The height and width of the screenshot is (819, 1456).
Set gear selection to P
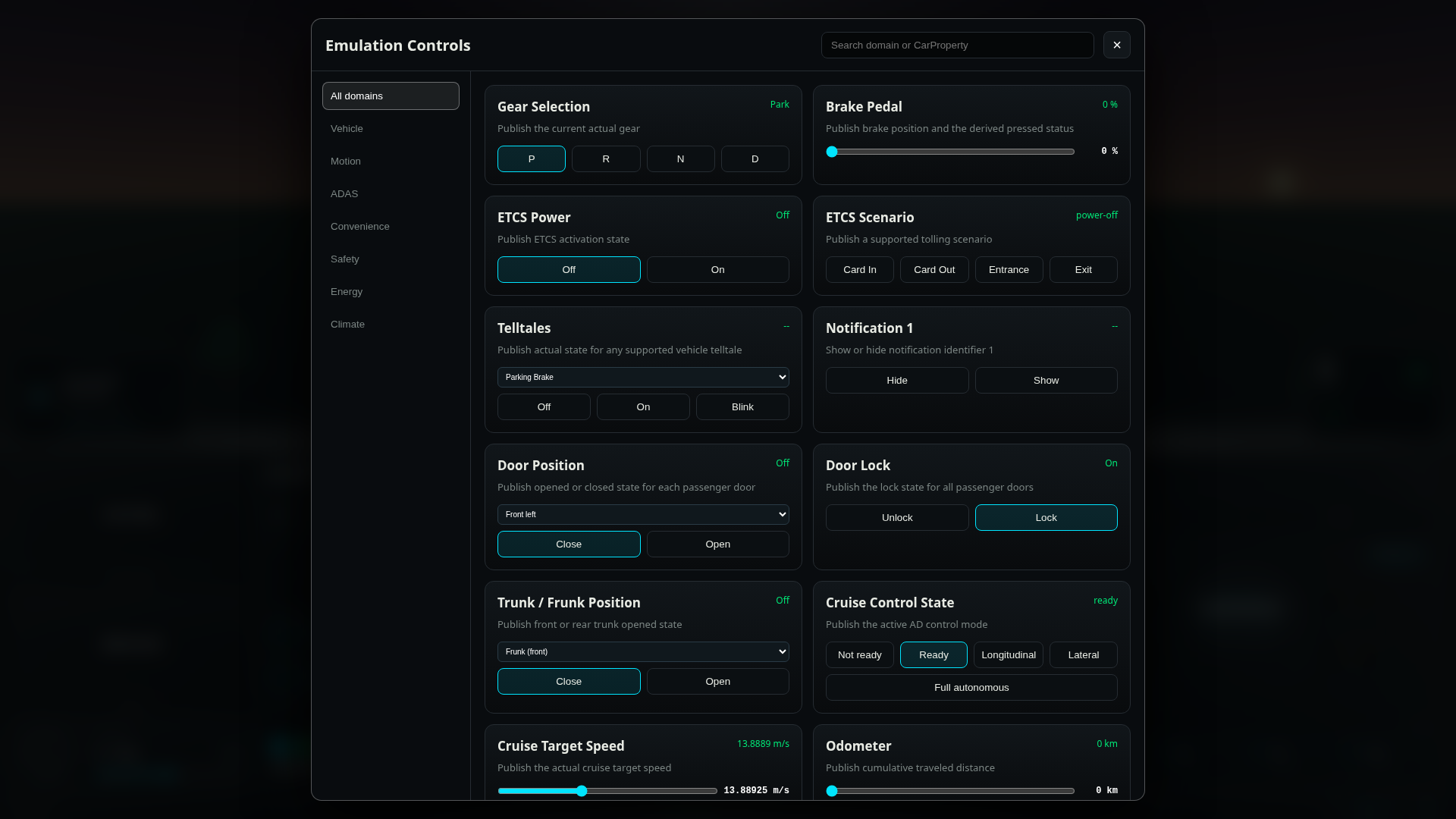pos(531,158)
